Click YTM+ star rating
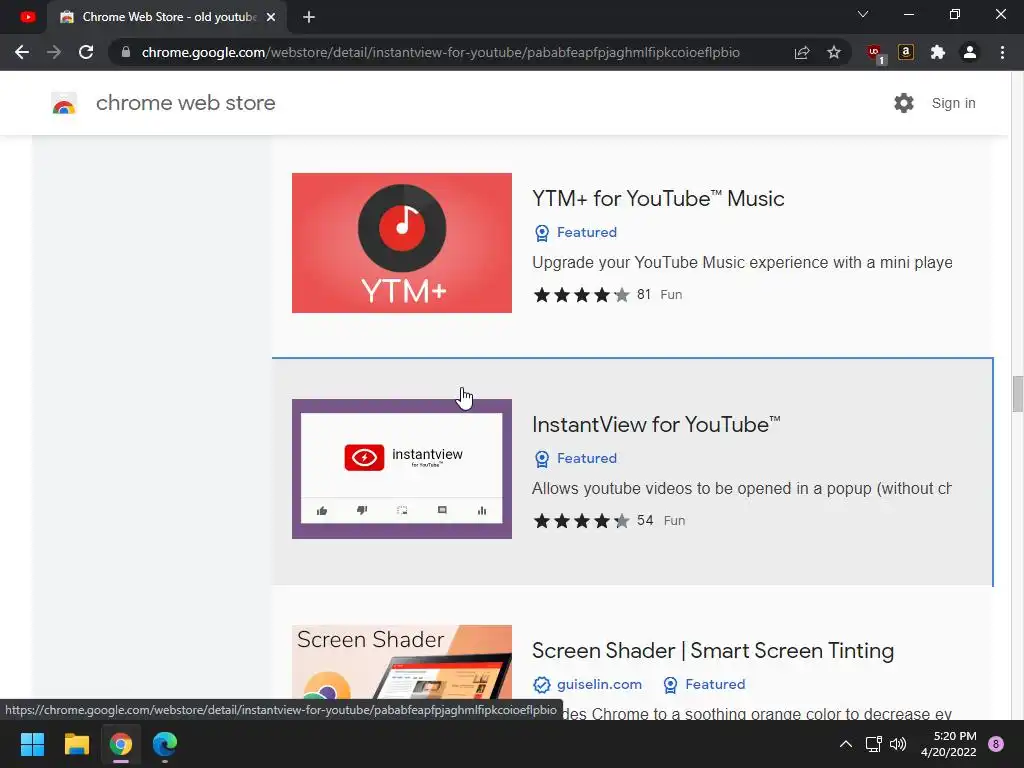This screenshot has height=768, width=1024. click(x=581, y=295)
